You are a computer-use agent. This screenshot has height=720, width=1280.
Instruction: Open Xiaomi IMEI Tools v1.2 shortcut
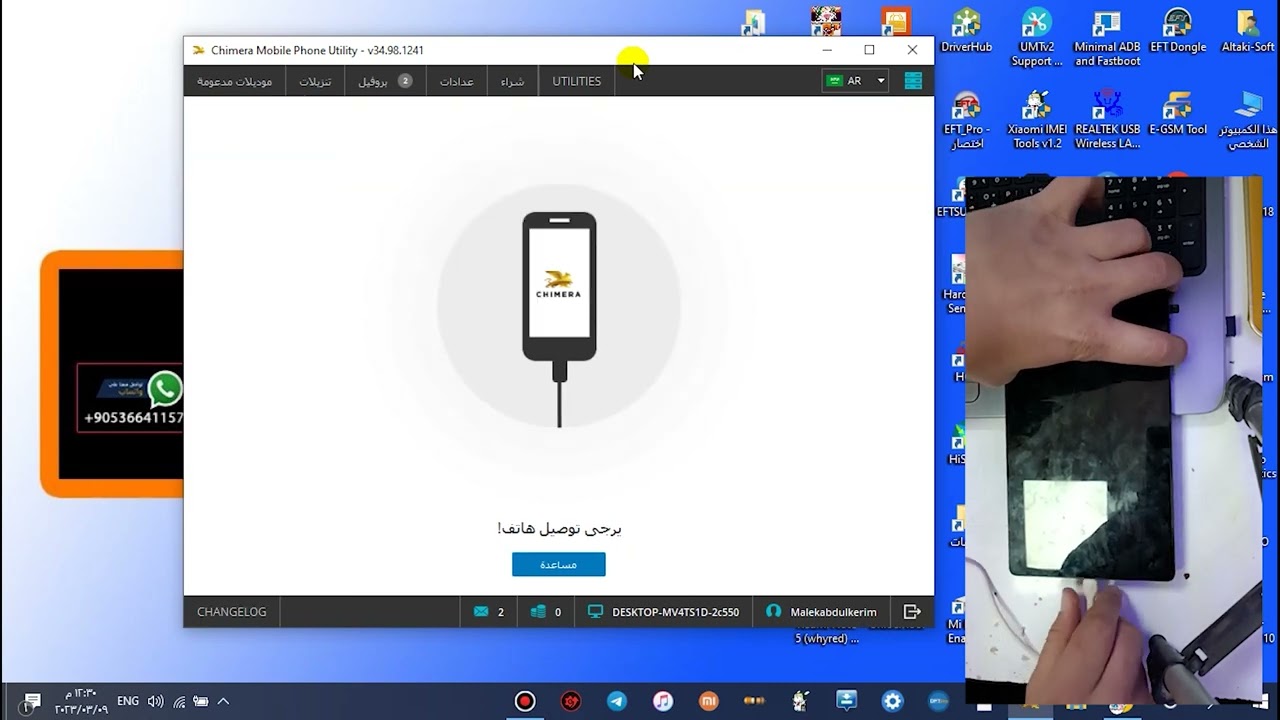pyautogui.click(x=1037, y=120)
